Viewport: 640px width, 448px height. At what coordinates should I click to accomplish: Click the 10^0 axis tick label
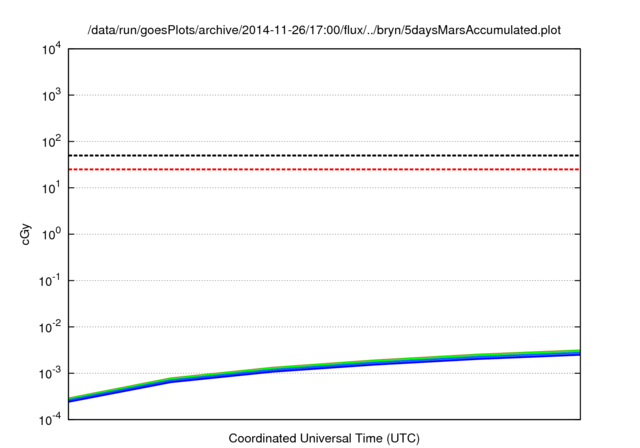pyautogui.click(x=51, y=235)
